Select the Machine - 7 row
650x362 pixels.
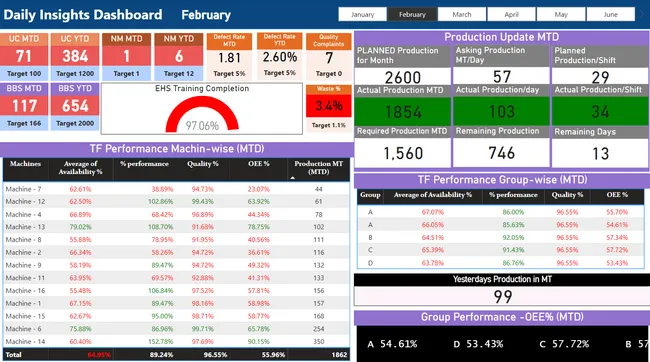click(176, 189)
